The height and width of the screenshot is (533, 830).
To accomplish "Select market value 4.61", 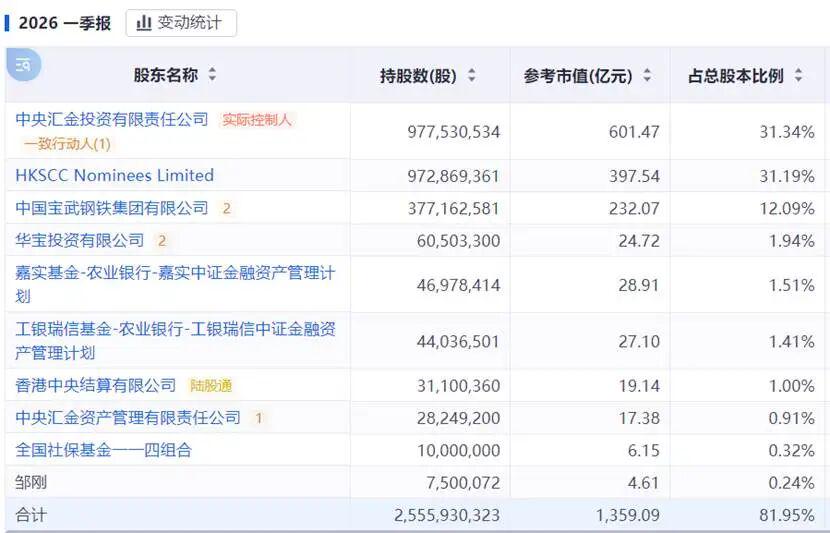I will 644,483.
